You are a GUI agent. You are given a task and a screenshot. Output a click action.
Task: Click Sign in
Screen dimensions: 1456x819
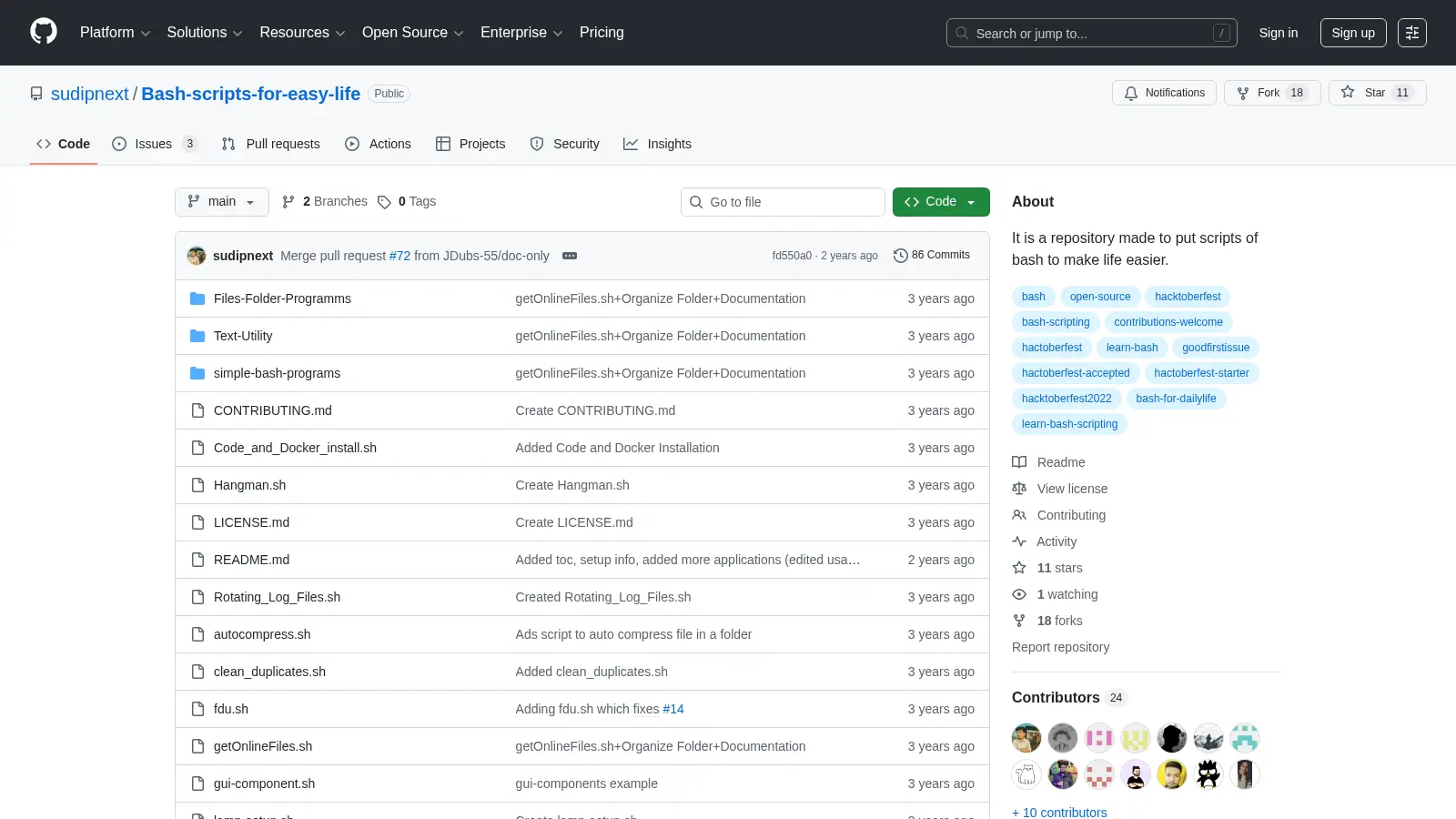click(1279, 33)
